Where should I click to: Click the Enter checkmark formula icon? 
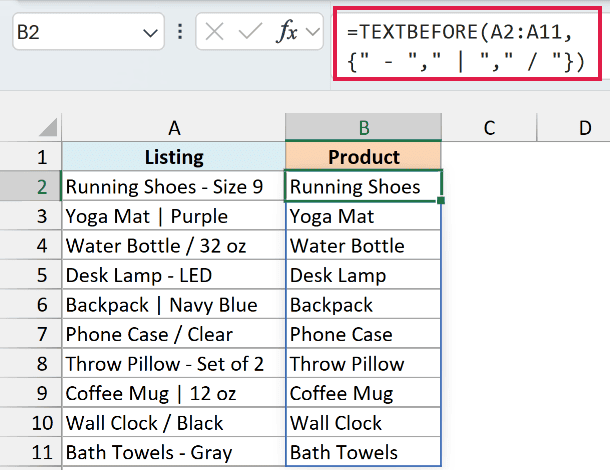tap(250, 32)
